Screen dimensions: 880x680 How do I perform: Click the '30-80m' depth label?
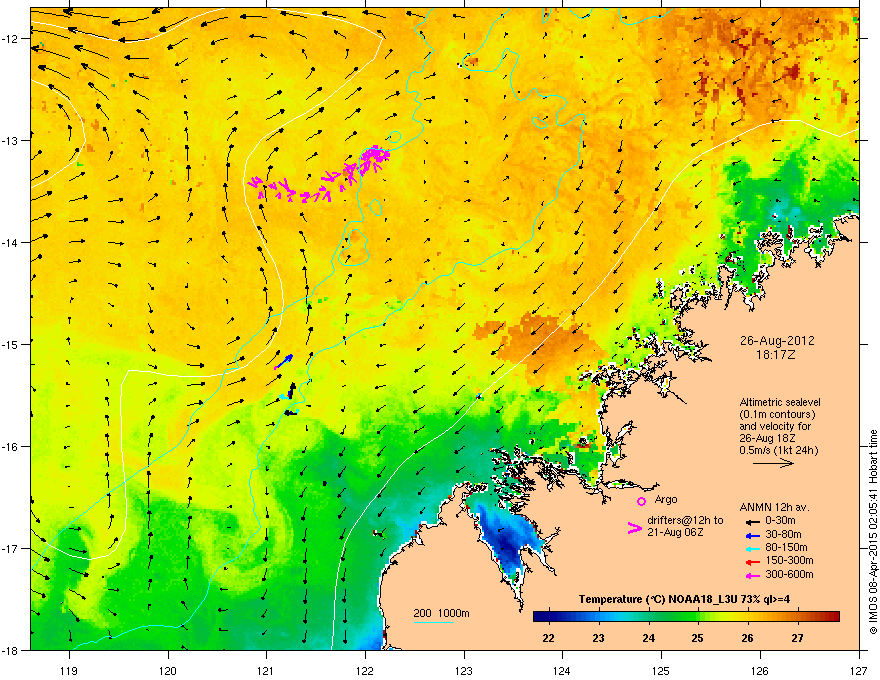[783, 535]
